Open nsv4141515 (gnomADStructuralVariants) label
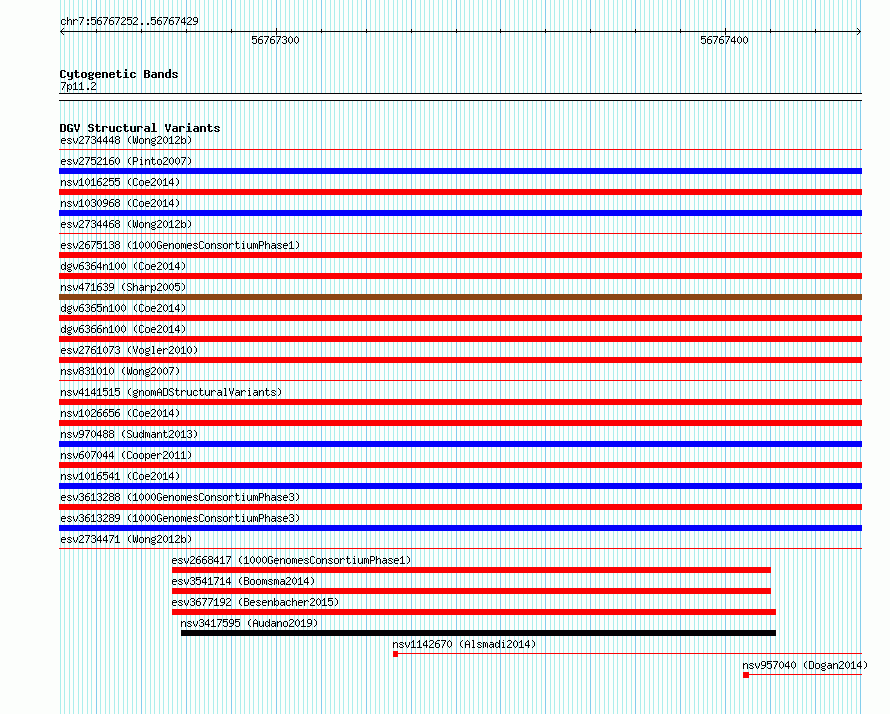The width and height of the screenshot is (890, 714). pyautogui.click(x=171, y=392)
